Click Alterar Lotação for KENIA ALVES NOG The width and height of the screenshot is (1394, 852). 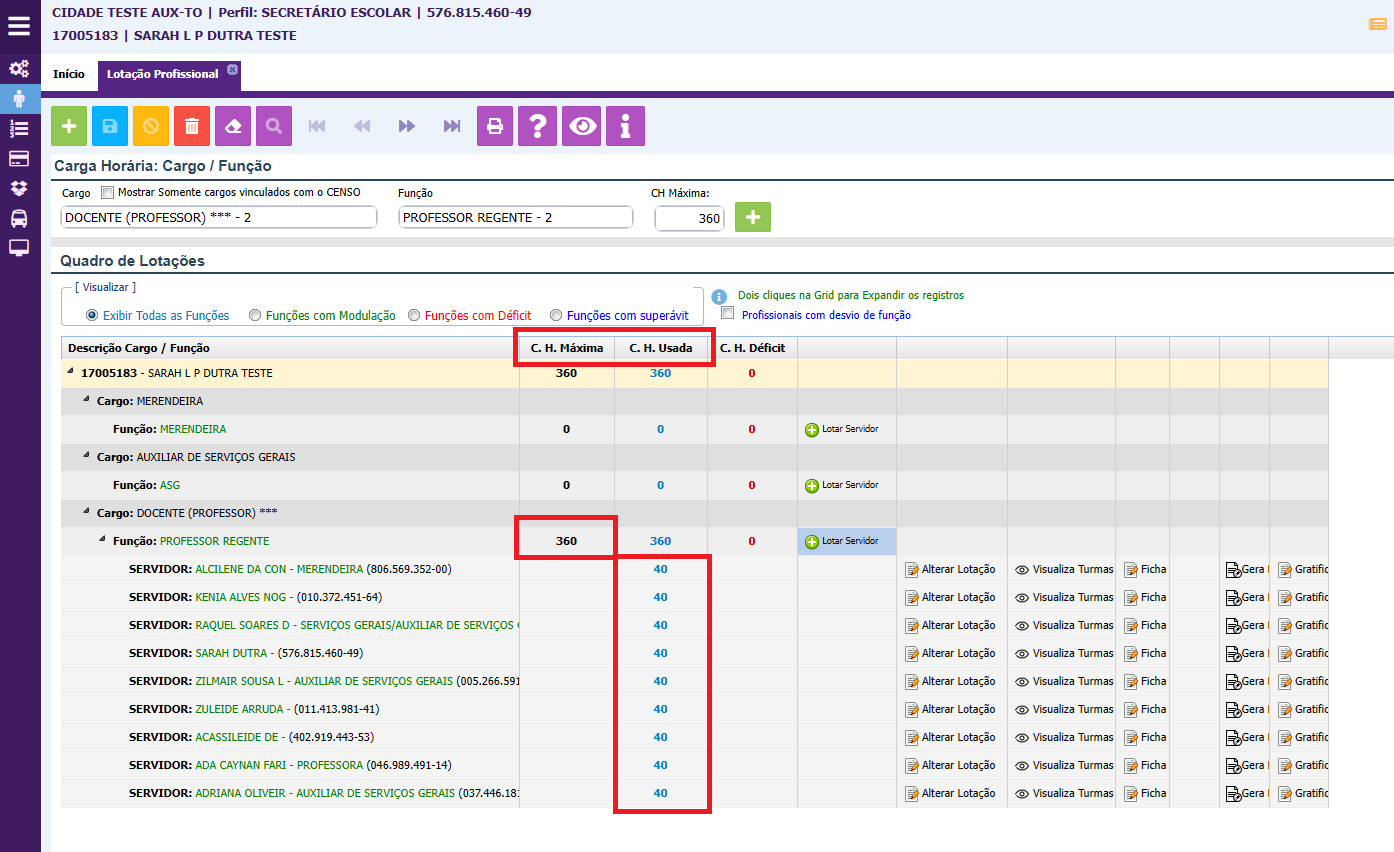point(950,597)
